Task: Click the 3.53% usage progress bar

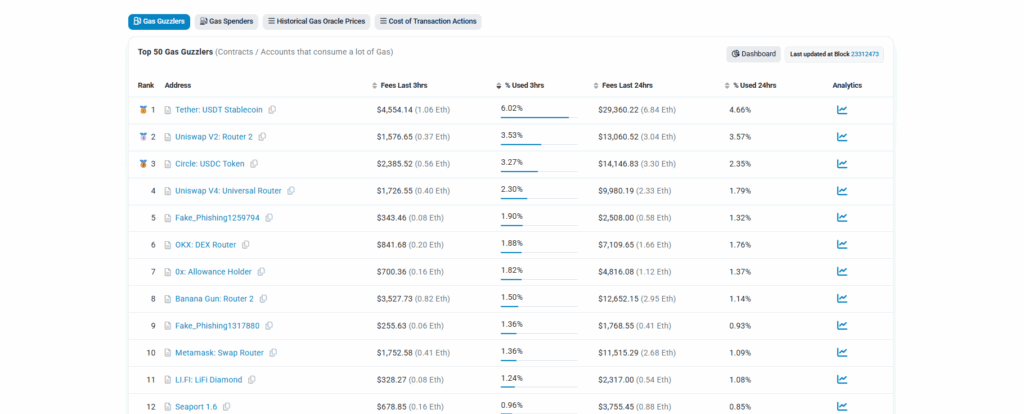Action: pyautogui.click(x=539, y=144)
